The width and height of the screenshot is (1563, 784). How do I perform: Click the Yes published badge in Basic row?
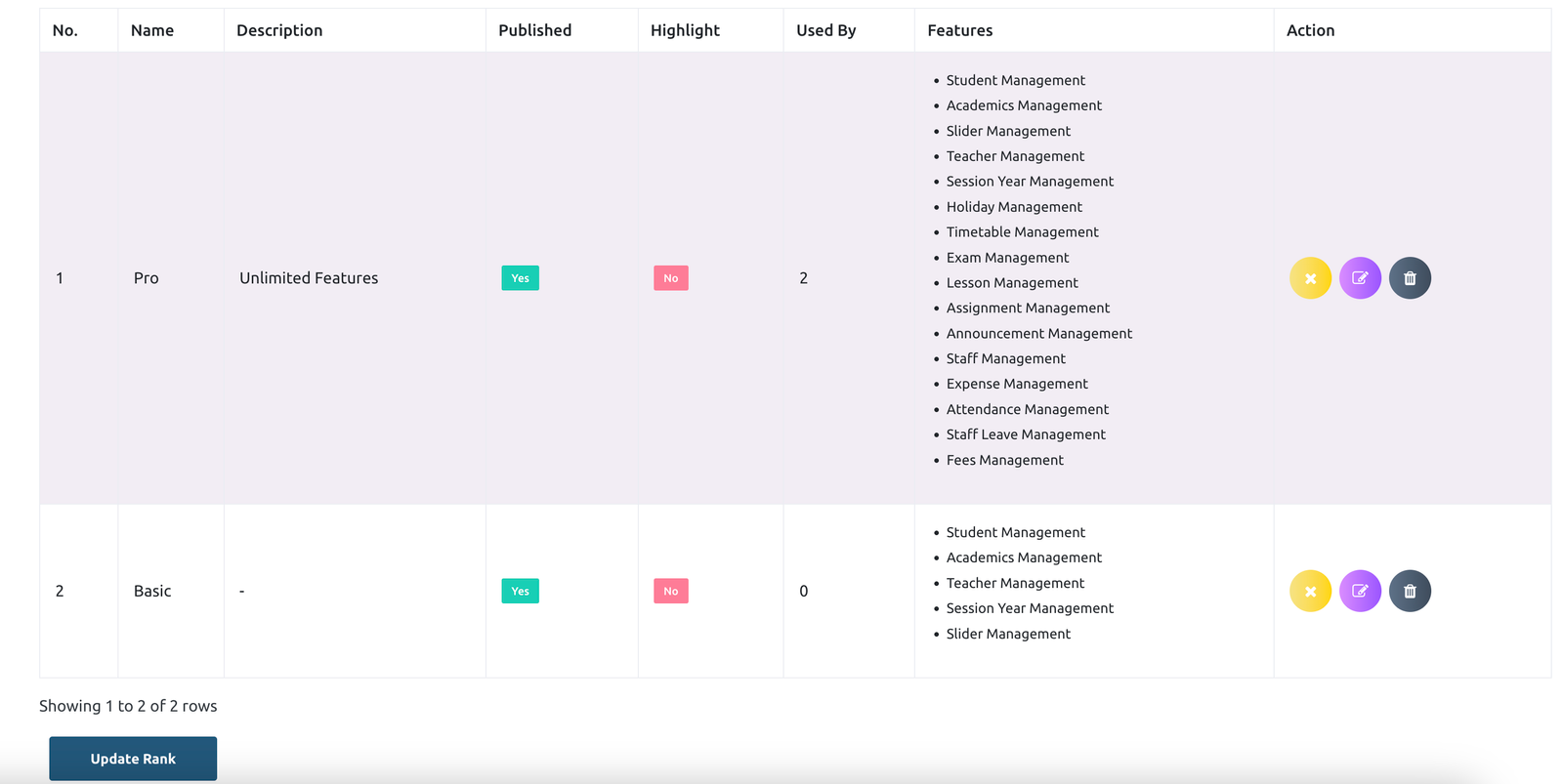click(520, 591)
